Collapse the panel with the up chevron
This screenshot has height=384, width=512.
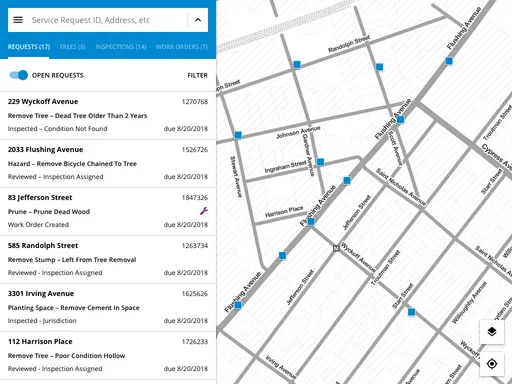(198, 20)
